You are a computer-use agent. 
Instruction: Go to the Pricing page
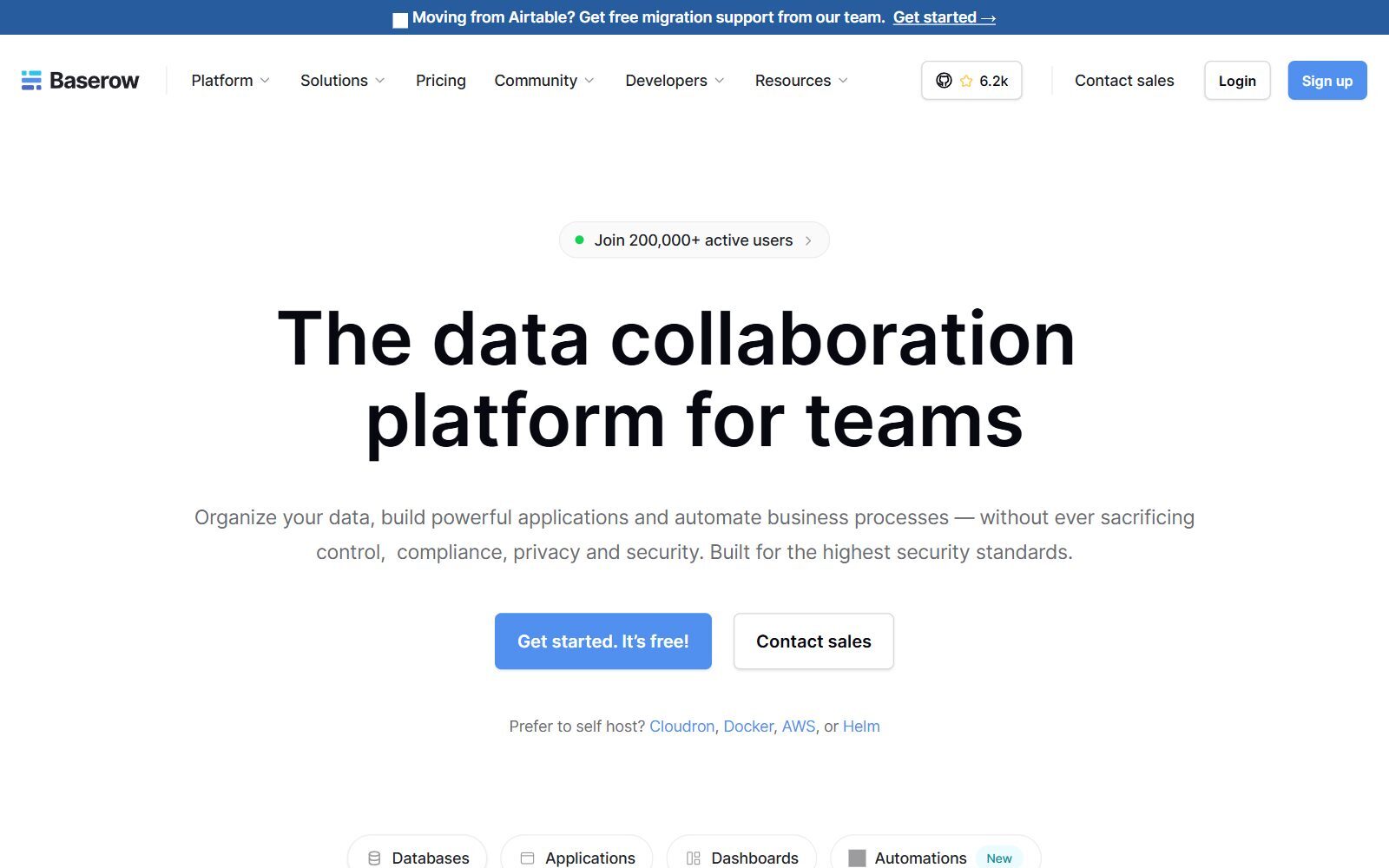coord(441,81)
